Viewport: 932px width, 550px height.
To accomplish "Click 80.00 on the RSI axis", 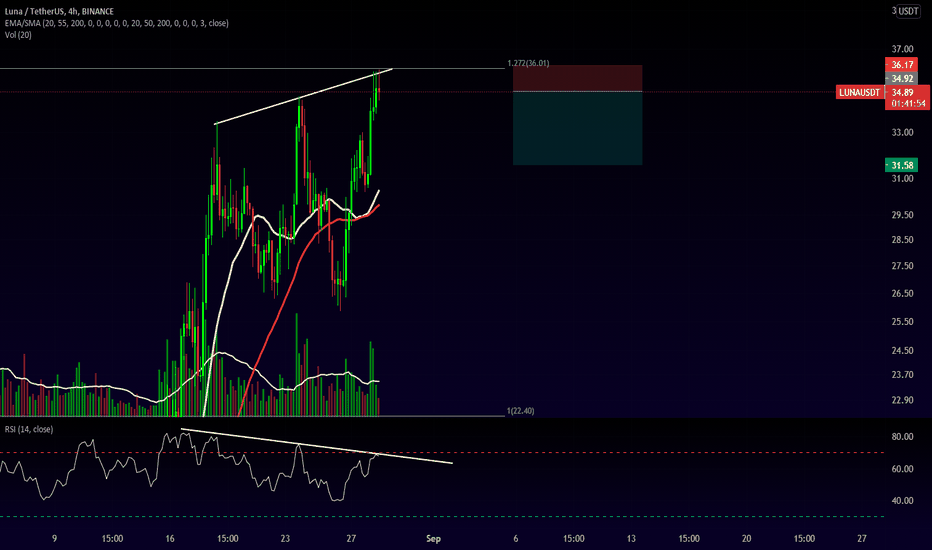I will (x=902, y=436).
